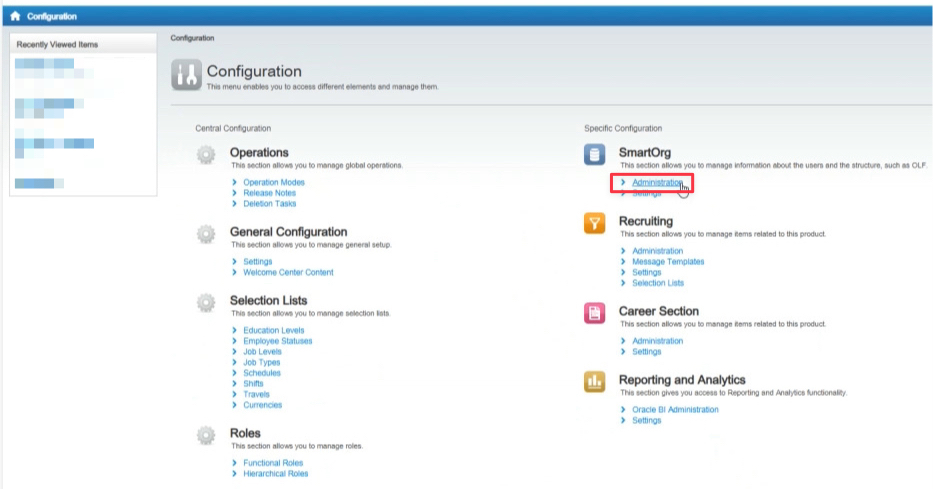Screen dimensions: 933x489
Task: Click the gear icon next to Selection Lists
Action: click(x=206, y=303)
